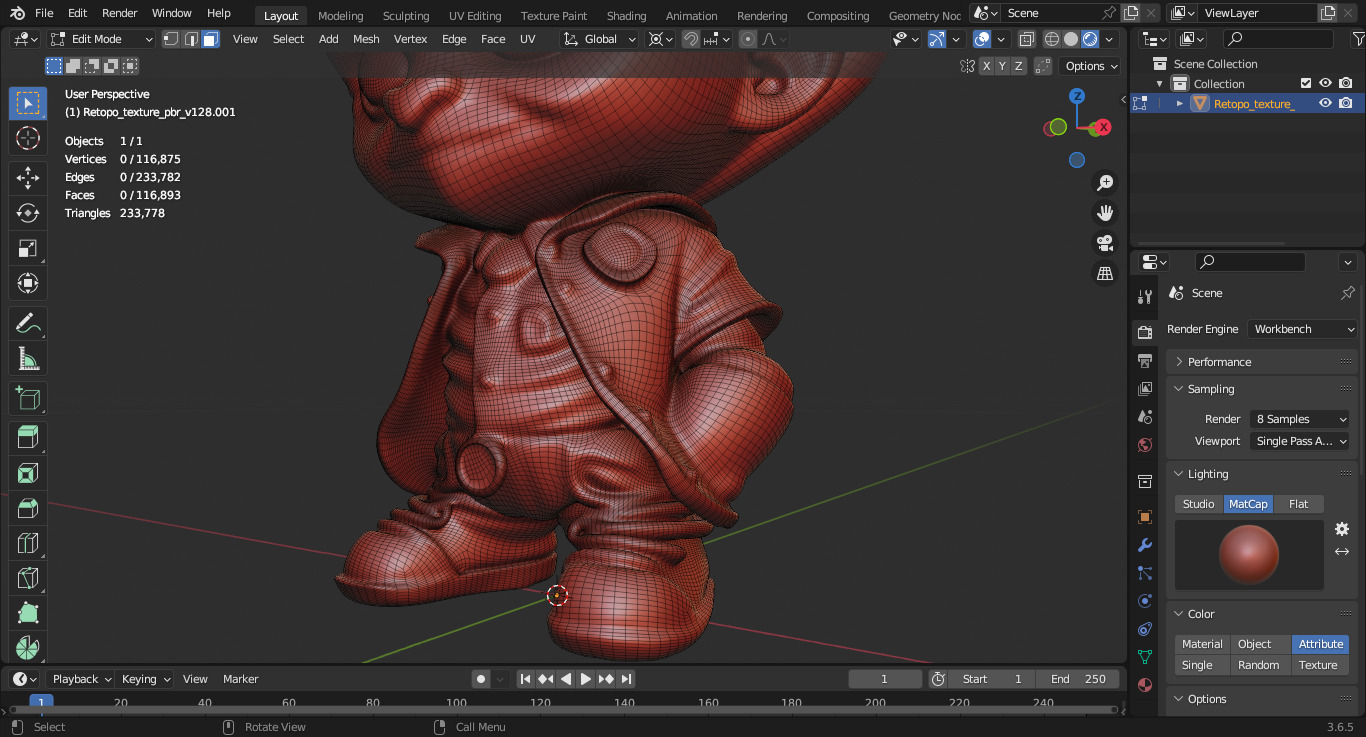Set color mode to Material

tap(1202, 644)
